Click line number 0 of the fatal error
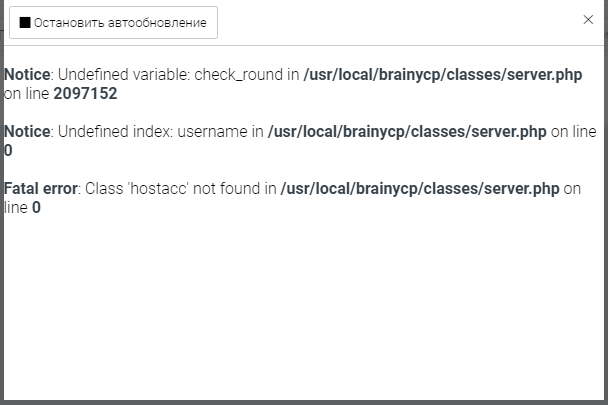 click(x=37, y=208)
